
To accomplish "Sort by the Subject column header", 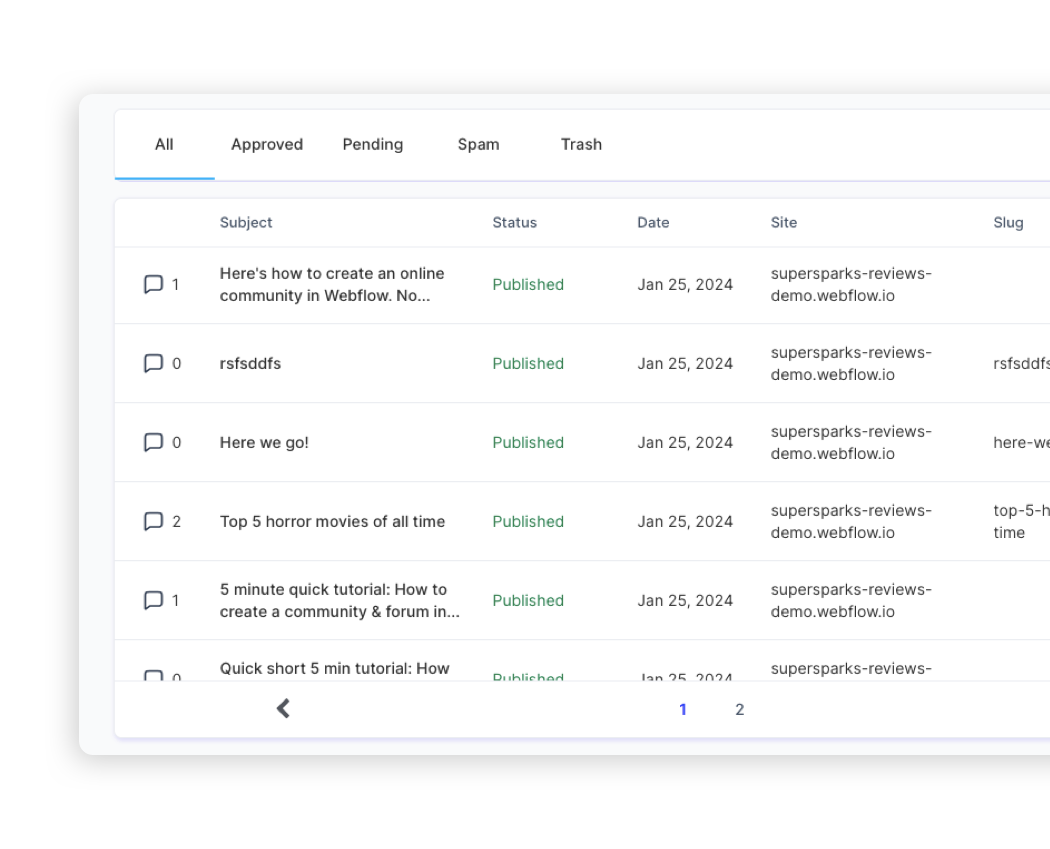I will click(x=246, y=222).
